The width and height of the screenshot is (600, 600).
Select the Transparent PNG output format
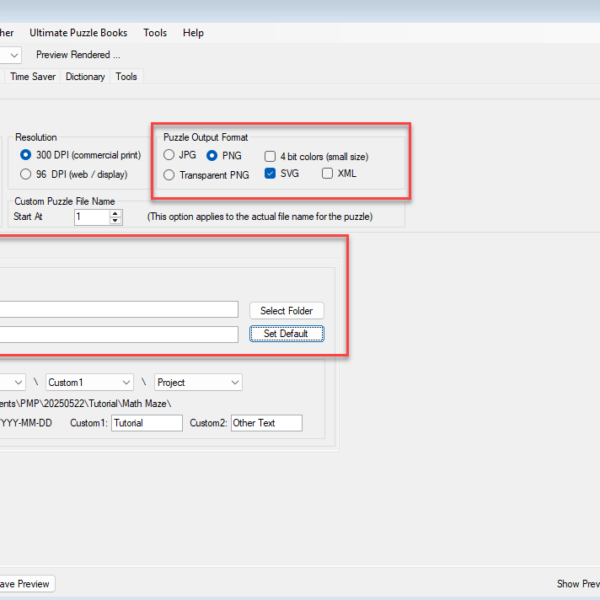coord(168,175)
